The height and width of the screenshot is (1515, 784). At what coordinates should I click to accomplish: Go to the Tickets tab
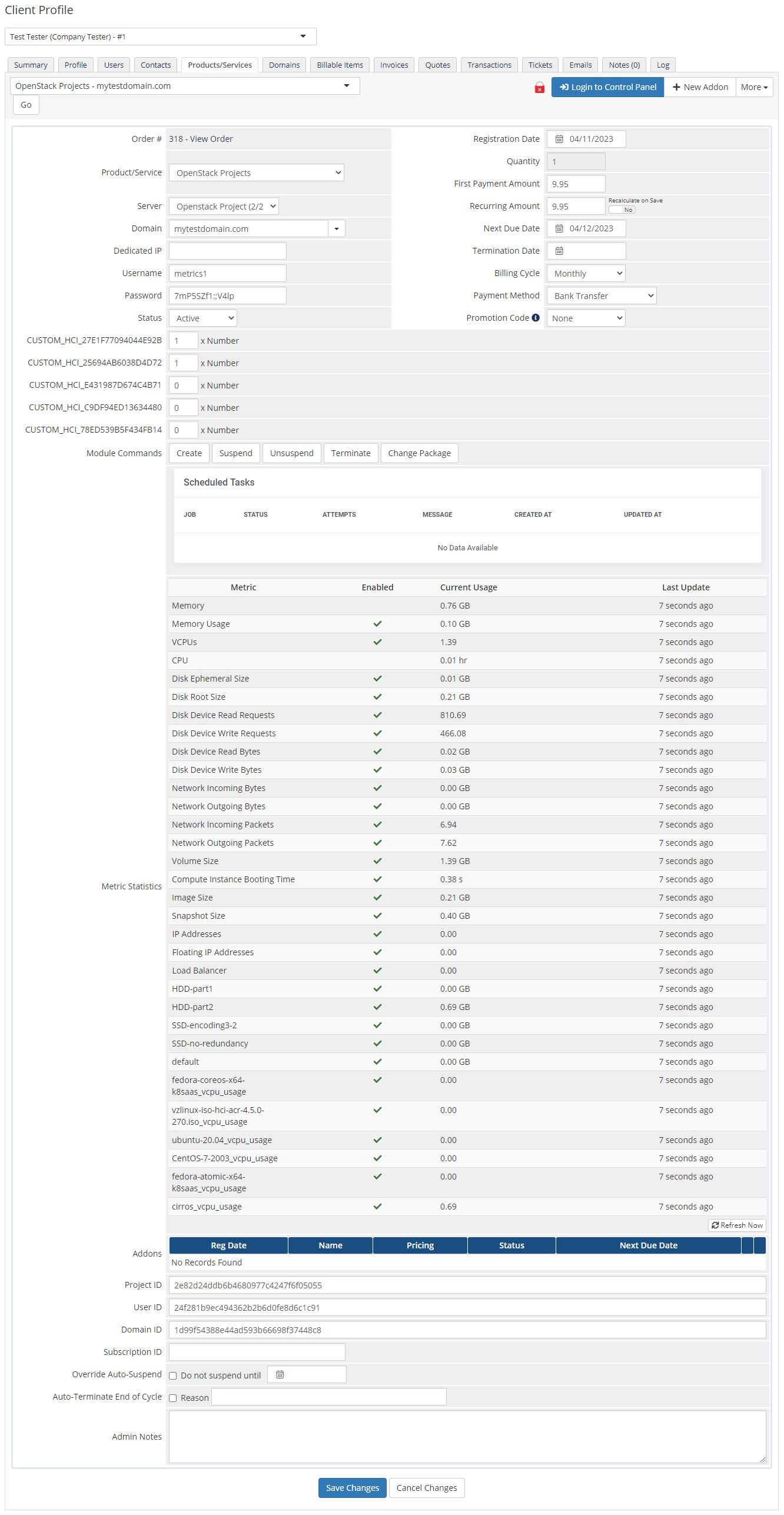(540, 65)
